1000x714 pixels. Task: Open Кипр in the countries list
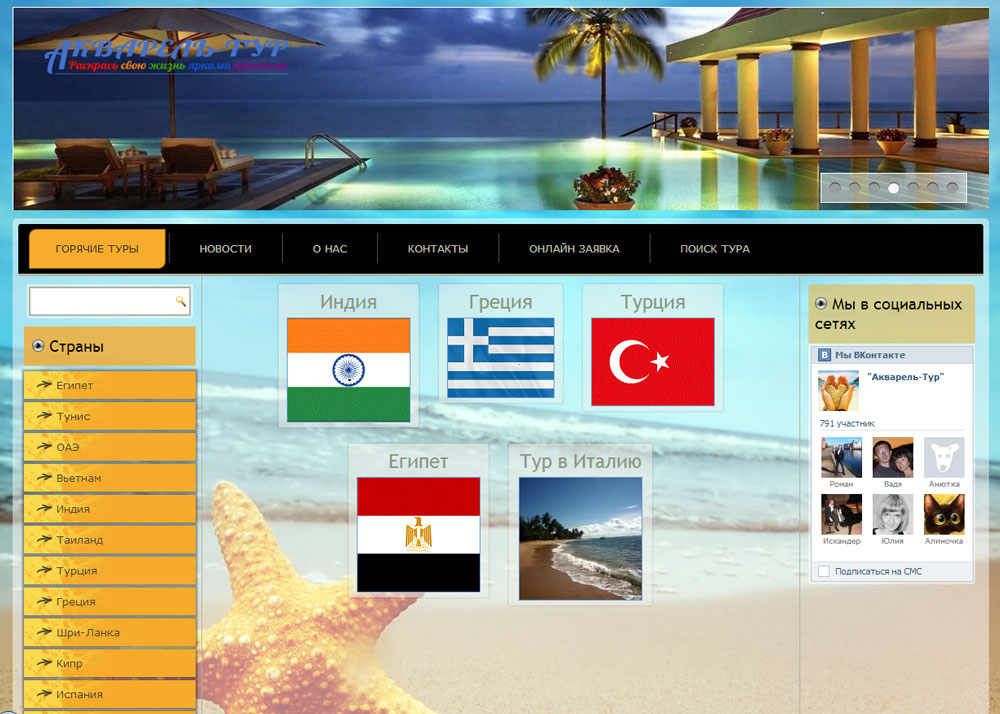tap(110, 663)
